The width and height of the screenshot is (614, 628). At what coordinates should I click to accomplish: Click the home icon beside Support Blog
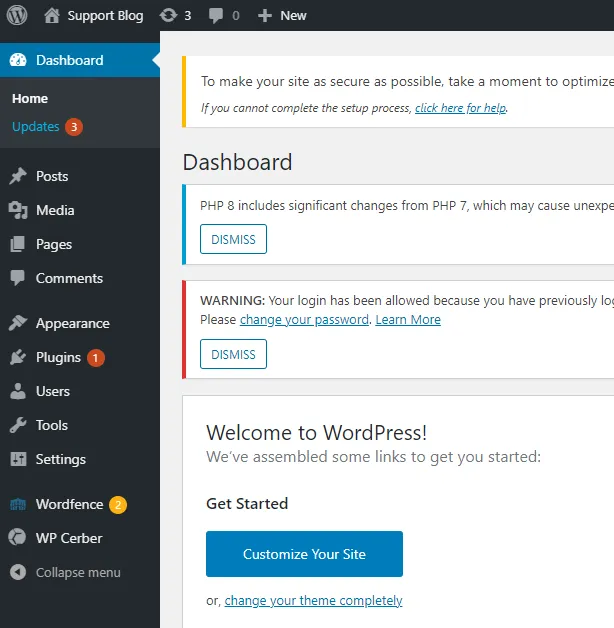click(x=52, y=16)
